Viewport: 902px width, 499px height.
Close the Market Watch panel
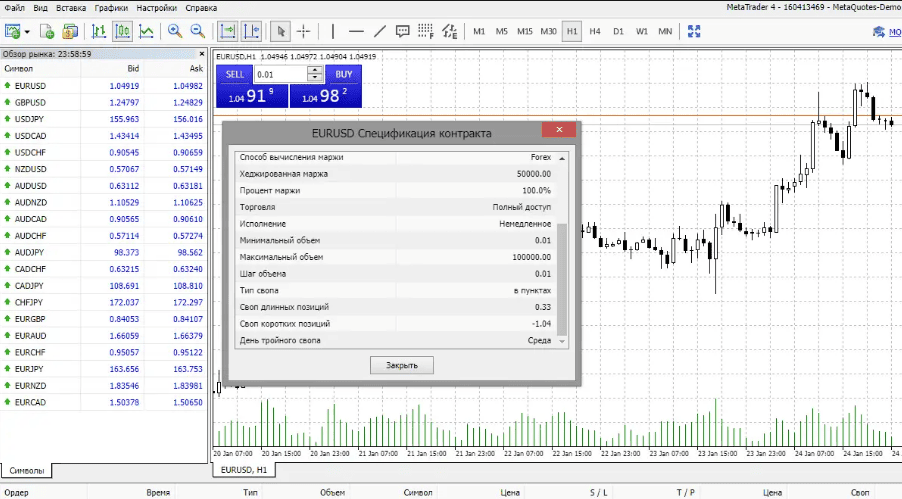coord(202,54)
